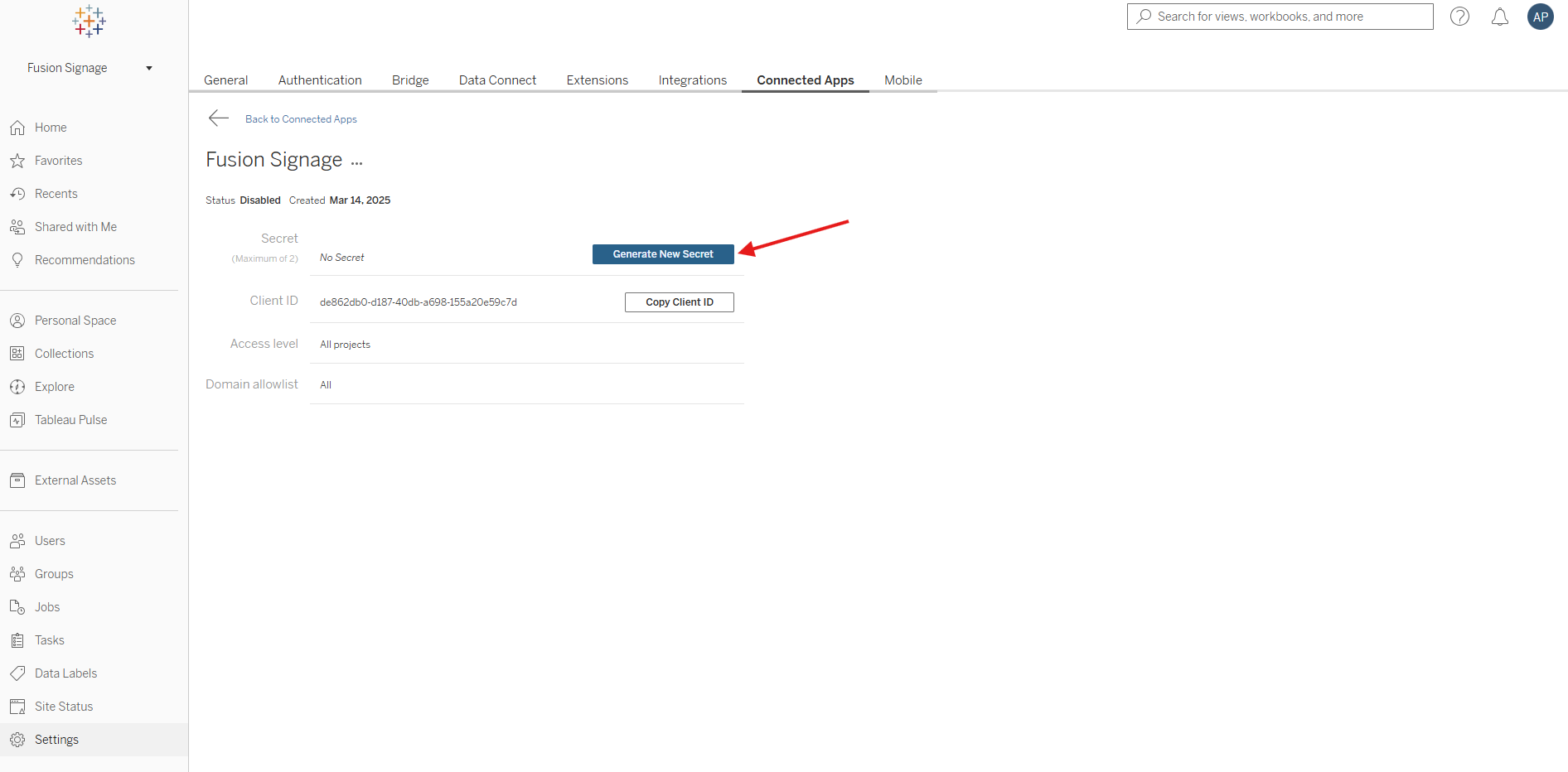
Task: Open Recents in the sidebar
Action: point(56,194)
